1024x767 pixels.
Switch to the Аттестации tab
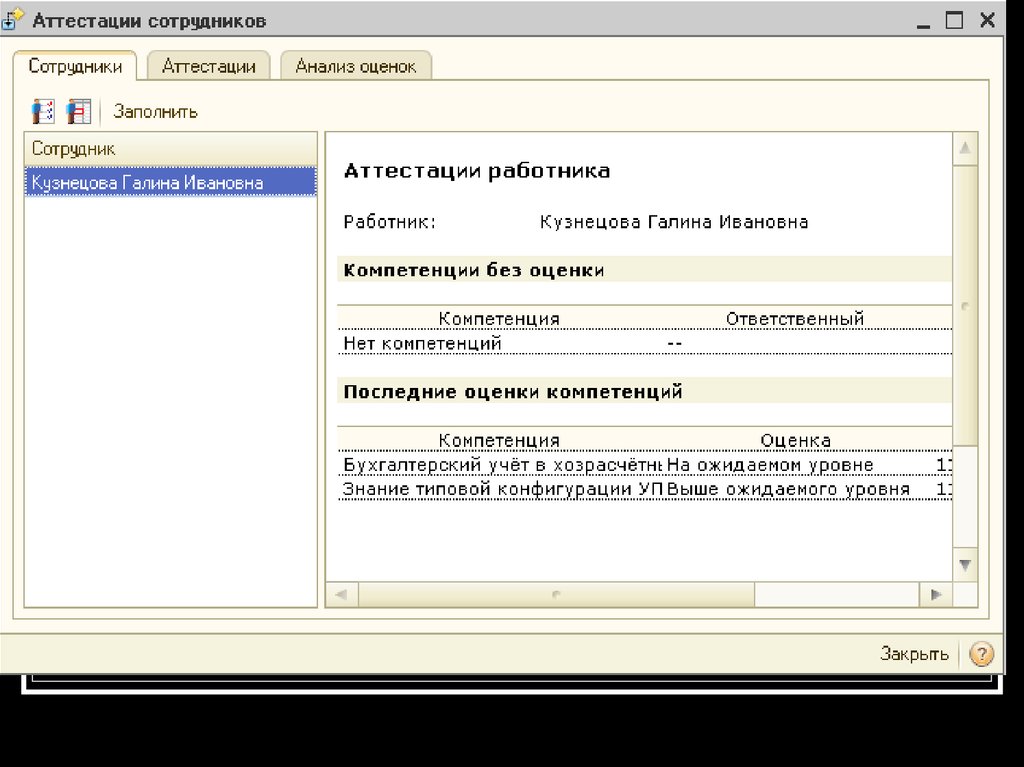click(208, 67)
